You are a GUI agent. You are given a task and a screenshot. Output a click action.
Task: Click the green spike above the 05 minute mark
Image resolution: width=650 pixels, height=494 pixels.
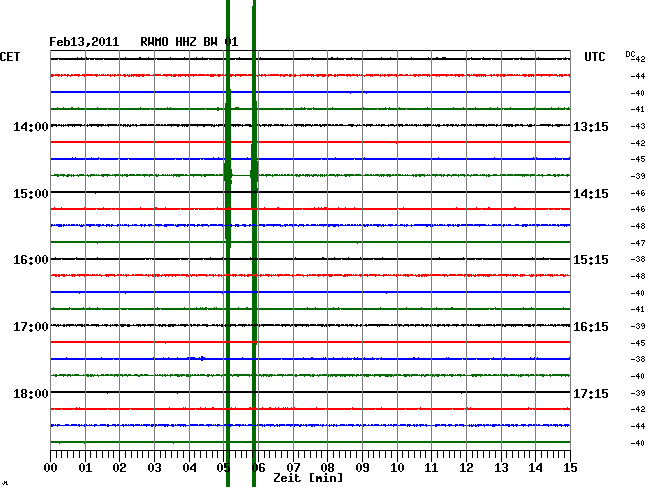pyautogui.click(x=228, y=243)
